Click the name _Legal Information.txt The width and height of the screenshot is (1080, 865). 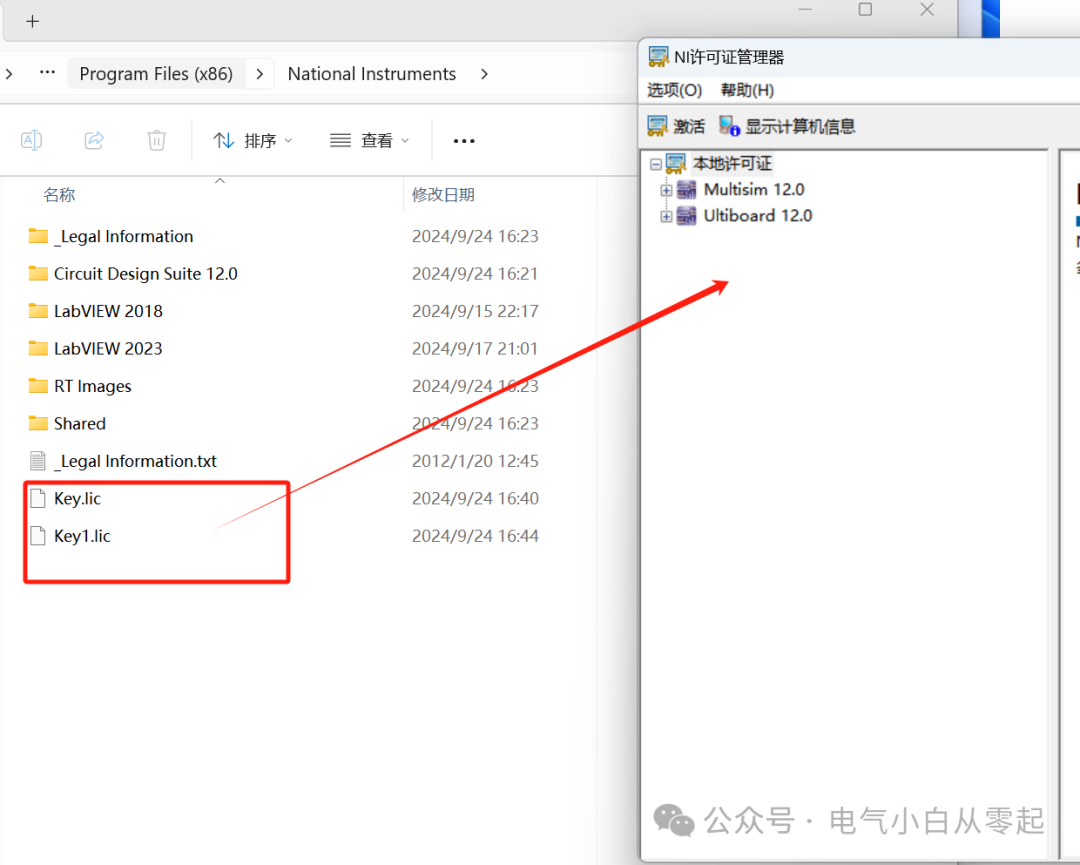136,461
